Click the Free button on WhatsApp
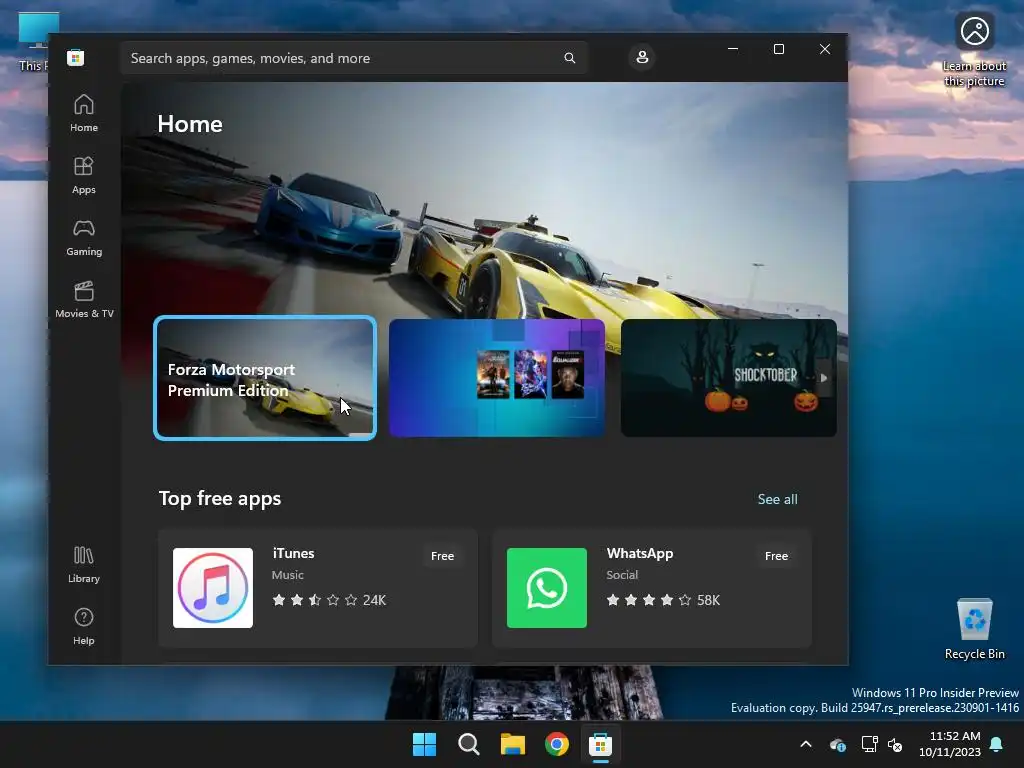This screenshot has width=1024, height=768. tap(776, 556)
